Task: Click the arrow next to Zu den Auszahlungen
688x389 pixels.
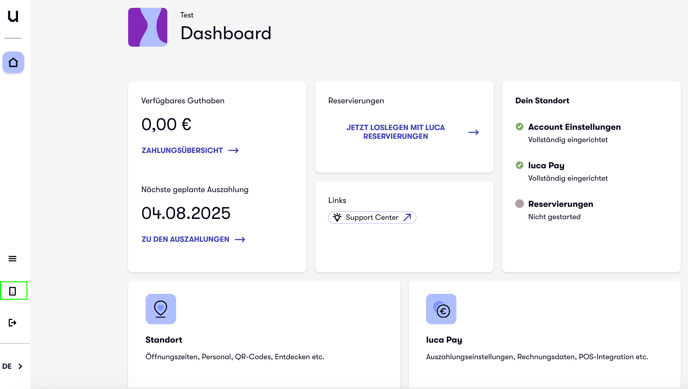Action: (x=240, y=239)
